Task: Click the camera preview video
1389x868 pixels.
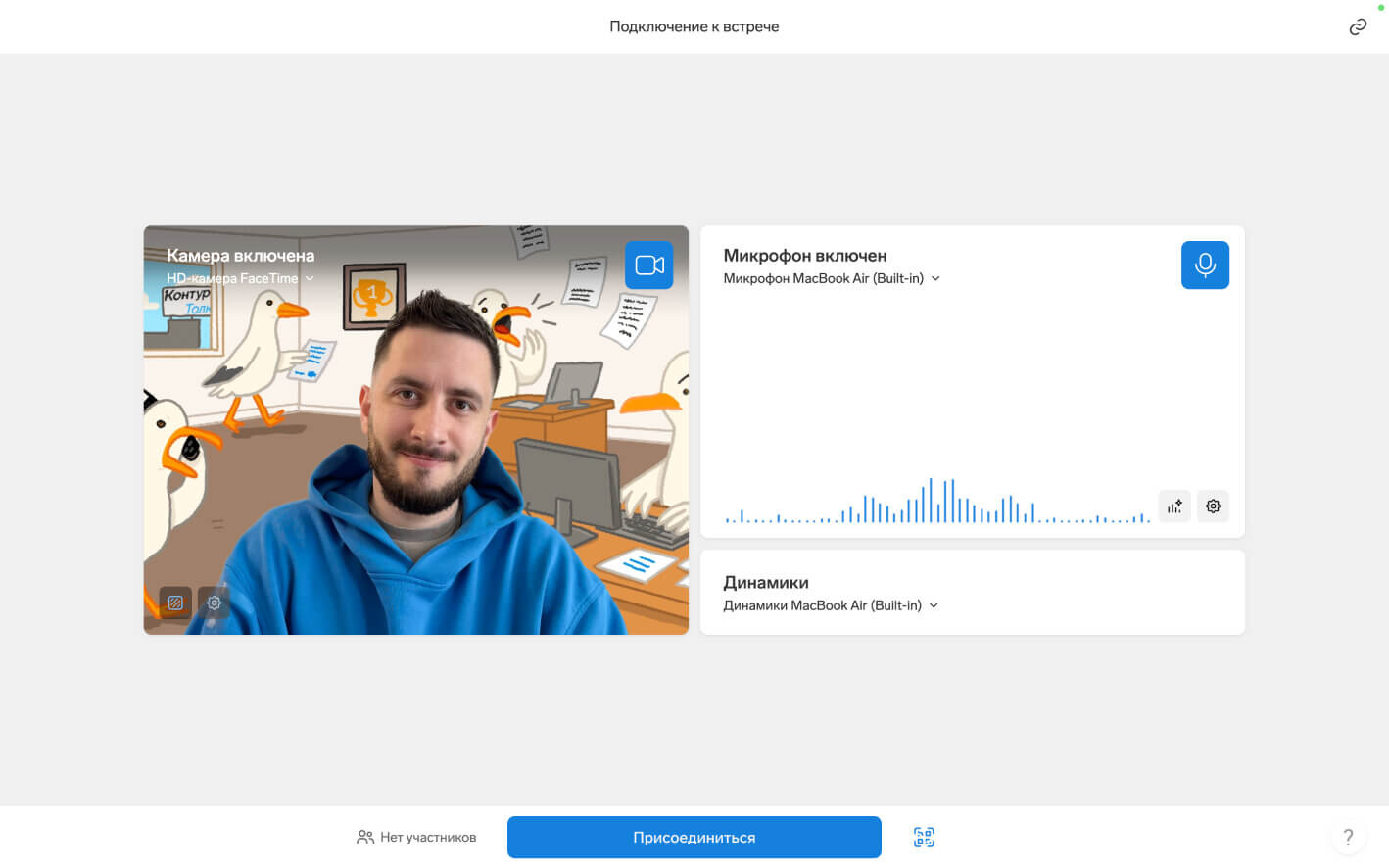Action: (x=416, y=430)
